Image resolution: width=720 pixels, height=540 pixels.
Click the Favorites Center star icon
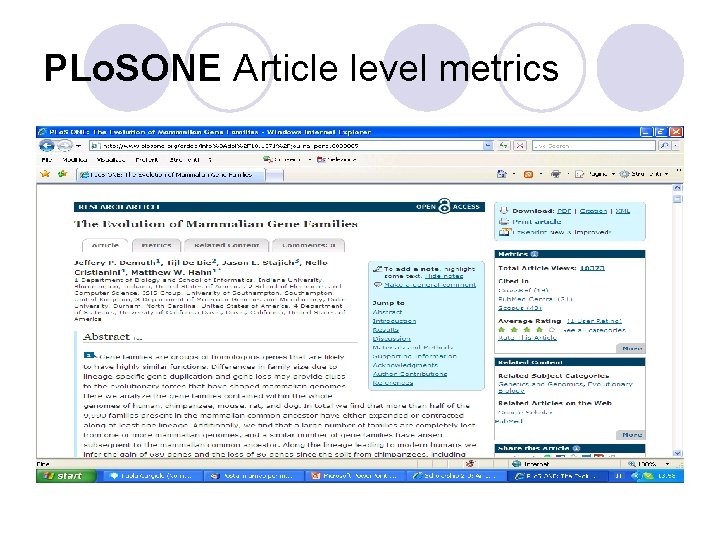click(x=45, y=174)
